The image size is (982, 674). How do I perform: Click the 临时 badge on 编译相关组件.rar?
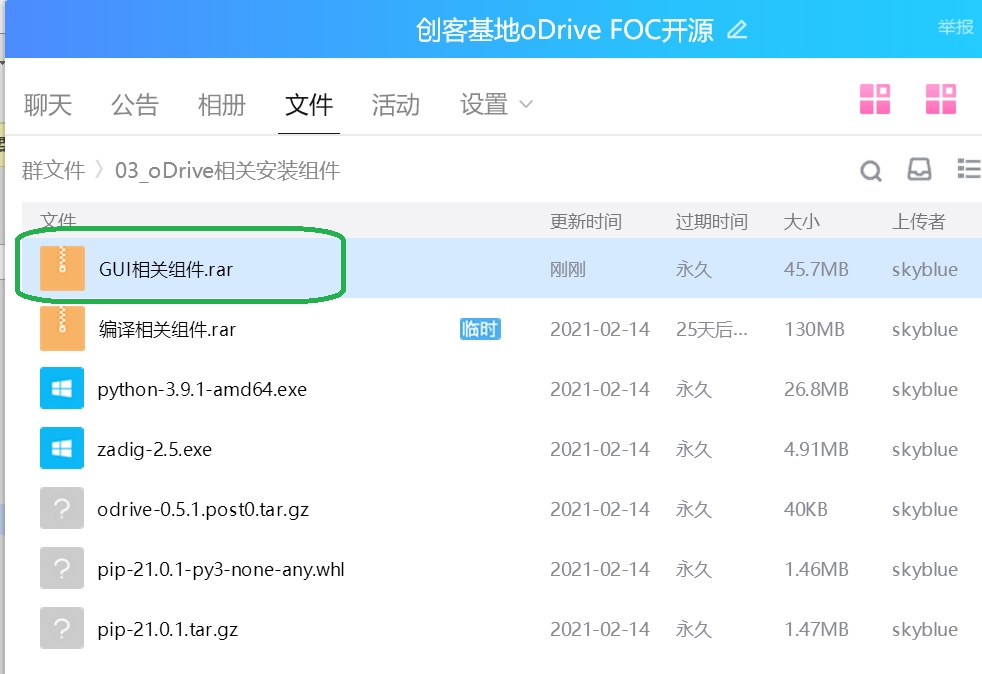tap(480, 328)
